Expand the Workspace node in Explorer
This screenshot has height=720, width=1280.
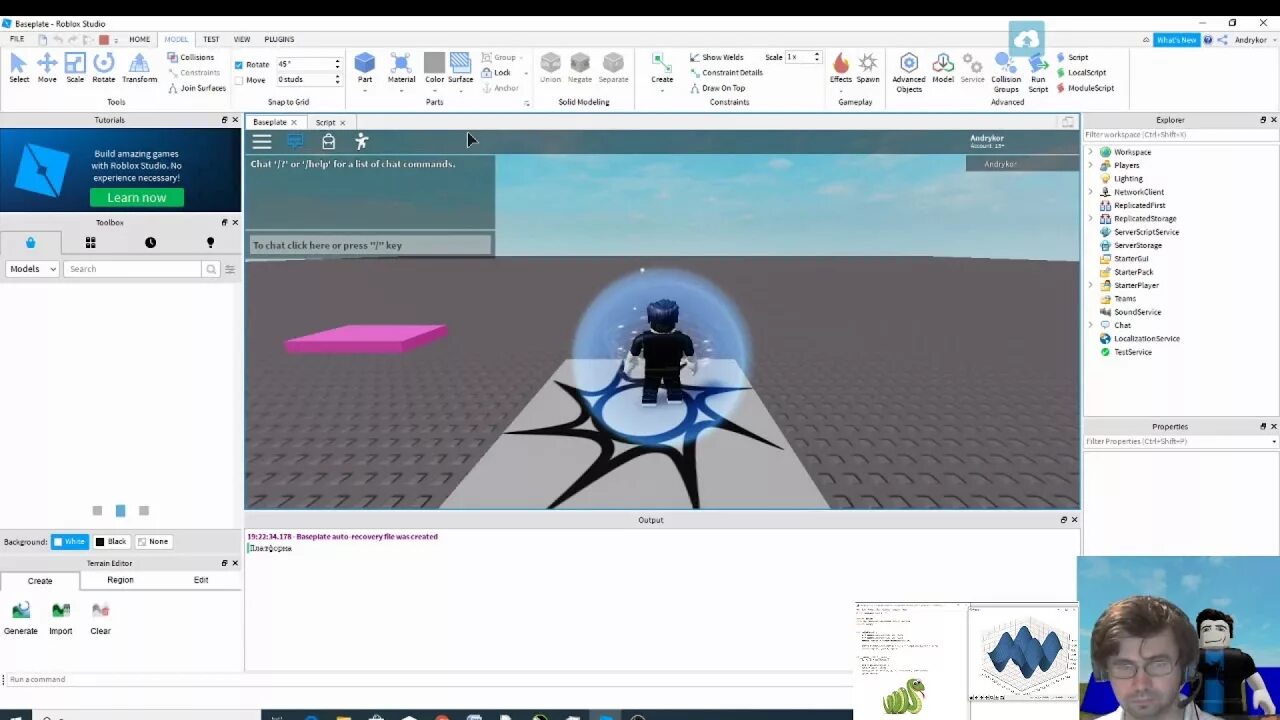(x=1091, y=152)
